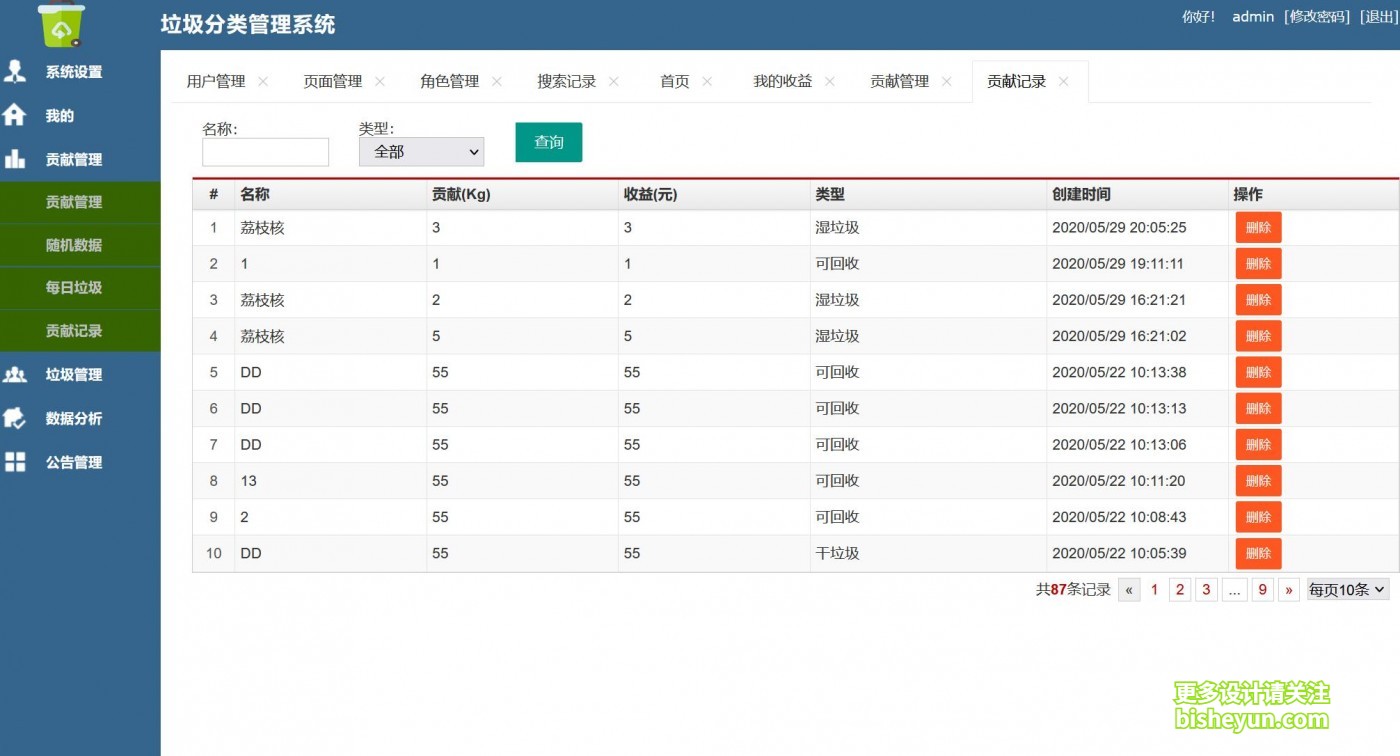
Task: Open the 类型 dropdown showing 全部
Action: (x=421, y=152)
